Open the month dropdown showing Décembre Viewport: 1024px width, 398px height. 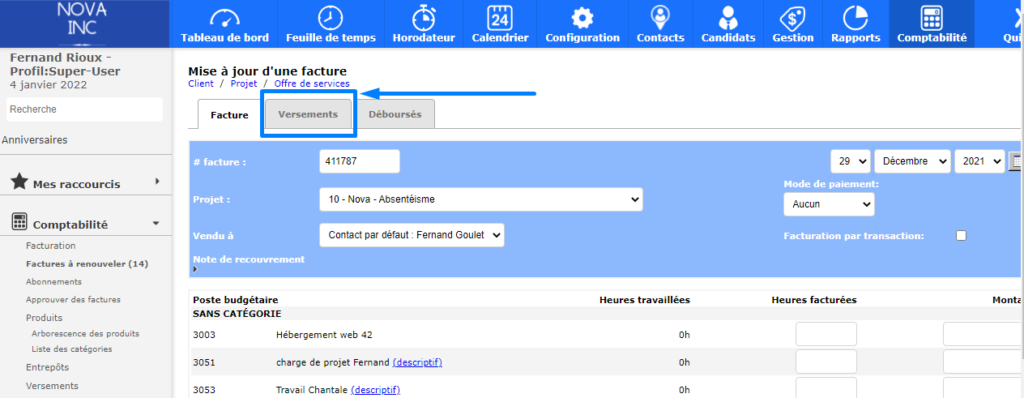(912, 161)
